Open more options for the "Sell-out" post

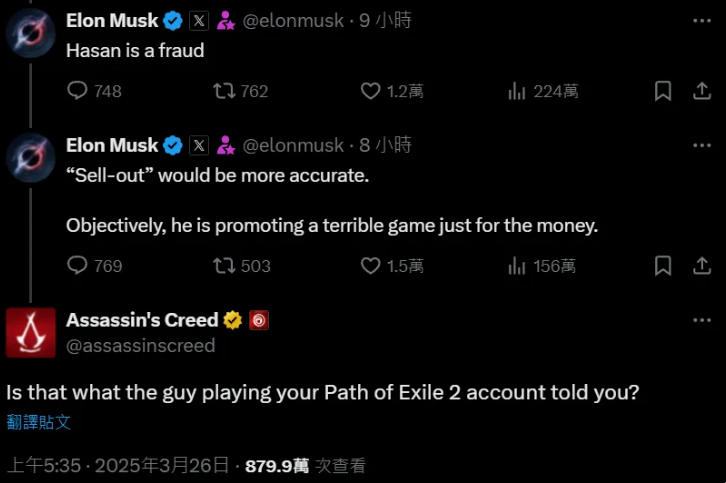click(x=701, y=146)
